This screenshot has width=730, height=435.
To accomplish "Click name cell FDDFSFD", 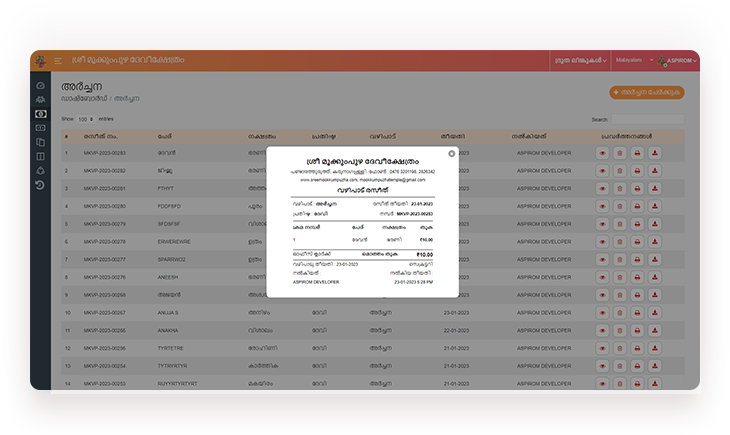I will pyautogui.click(x=169, y=206).
